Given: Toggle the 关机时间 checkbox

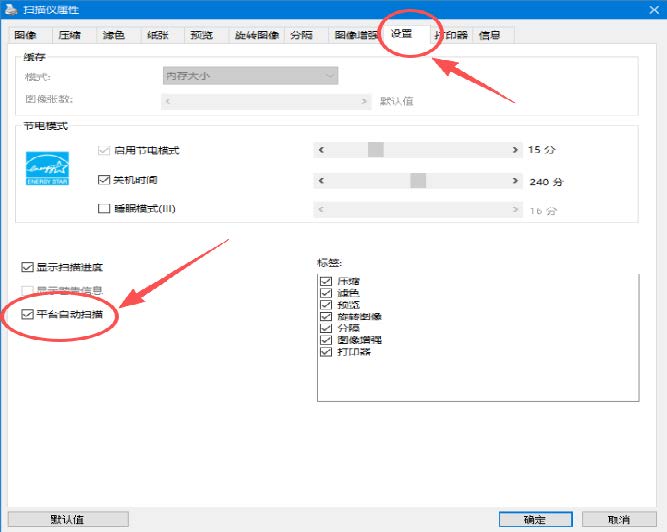Looking at the screenshot, I should (x=104, y=180).
